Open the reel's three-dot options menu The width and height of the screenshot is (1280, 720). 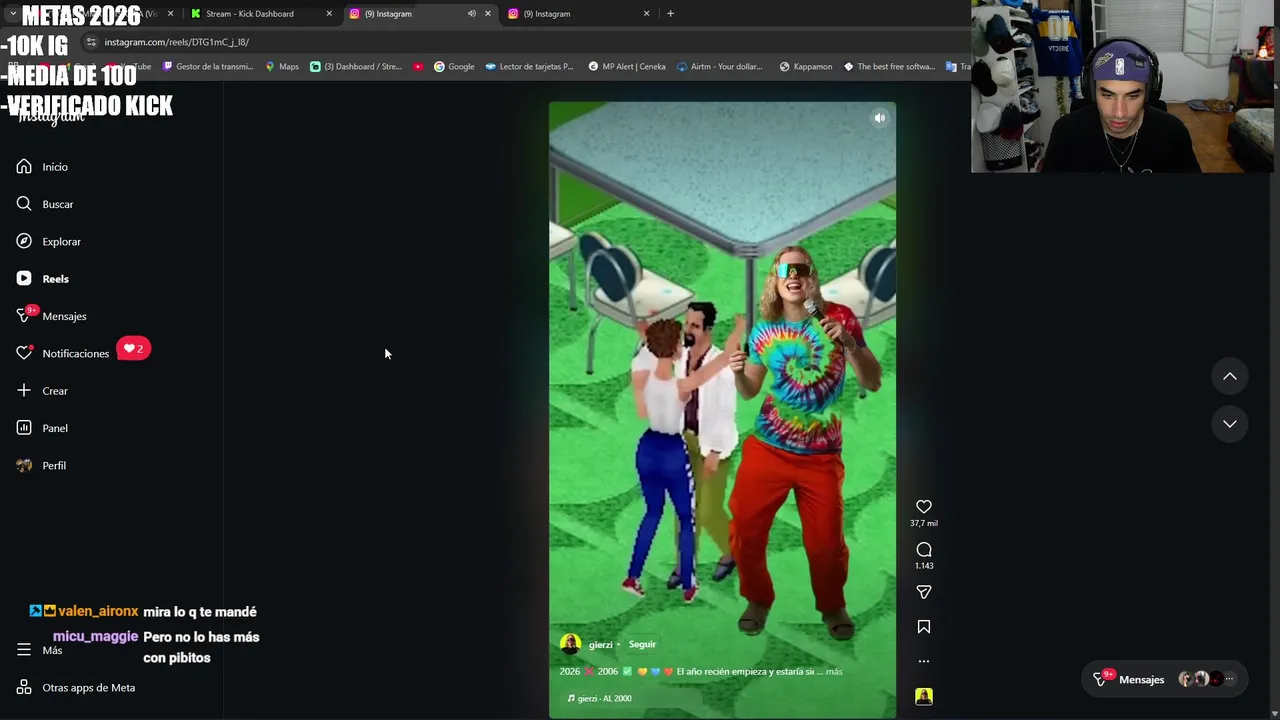(x=924, y=661)
